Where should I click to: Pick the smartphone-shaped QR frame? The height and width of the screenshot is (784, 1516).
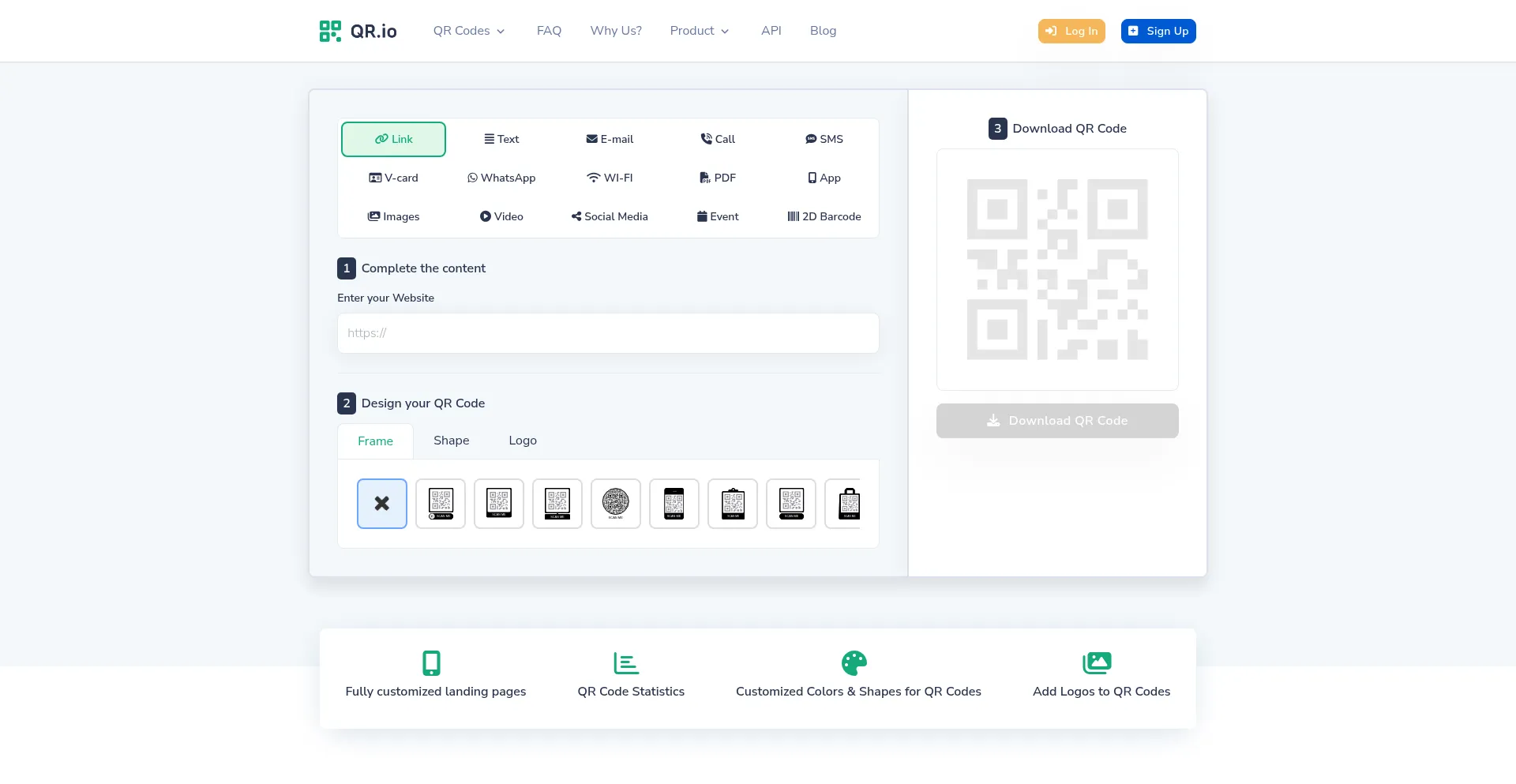click(674, 504)
